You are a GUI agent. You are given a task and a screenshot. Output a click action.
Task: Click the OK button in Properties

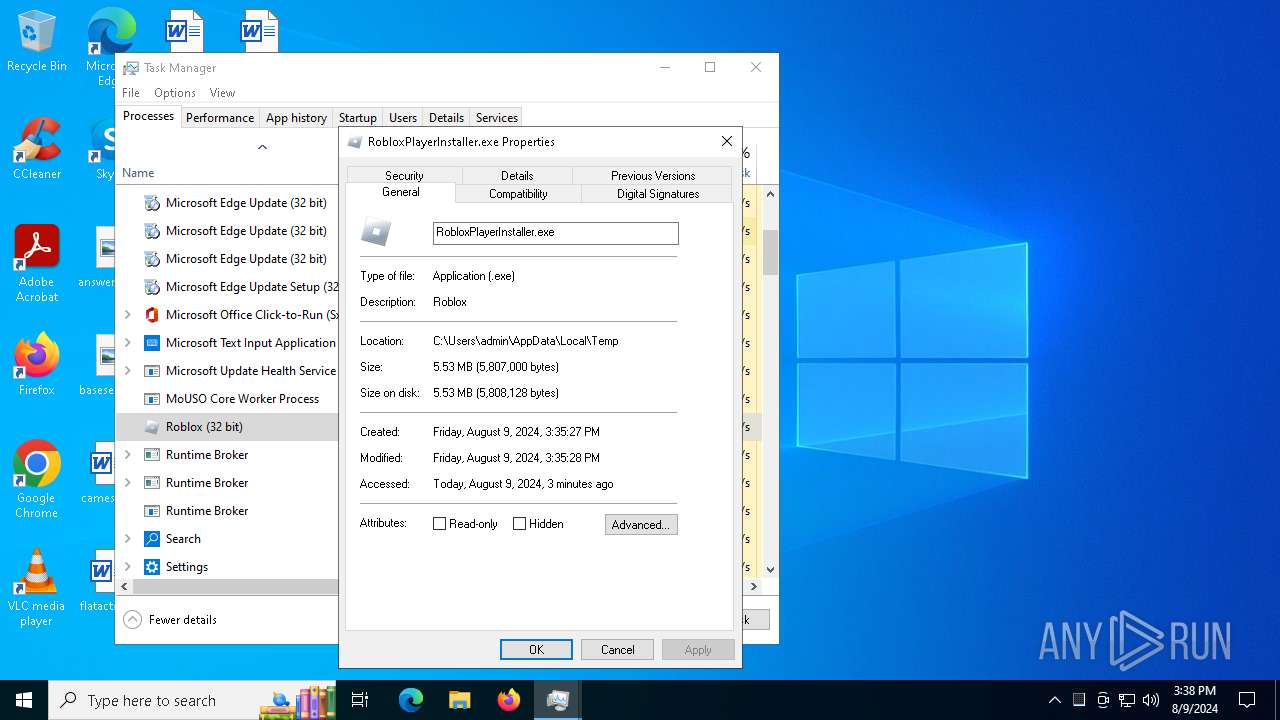click(x=536, y=650)
